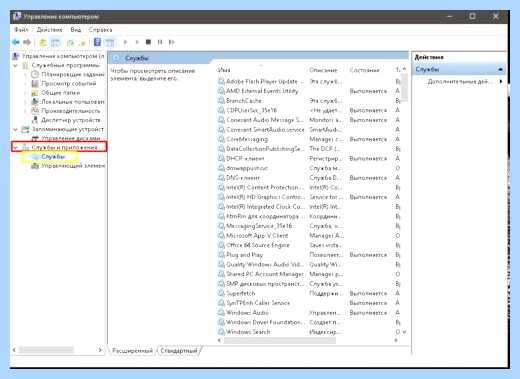The image size is (520, 379).
Task: Click the Pause service icon
Action: pyautogui.click(x=160, y=42)
